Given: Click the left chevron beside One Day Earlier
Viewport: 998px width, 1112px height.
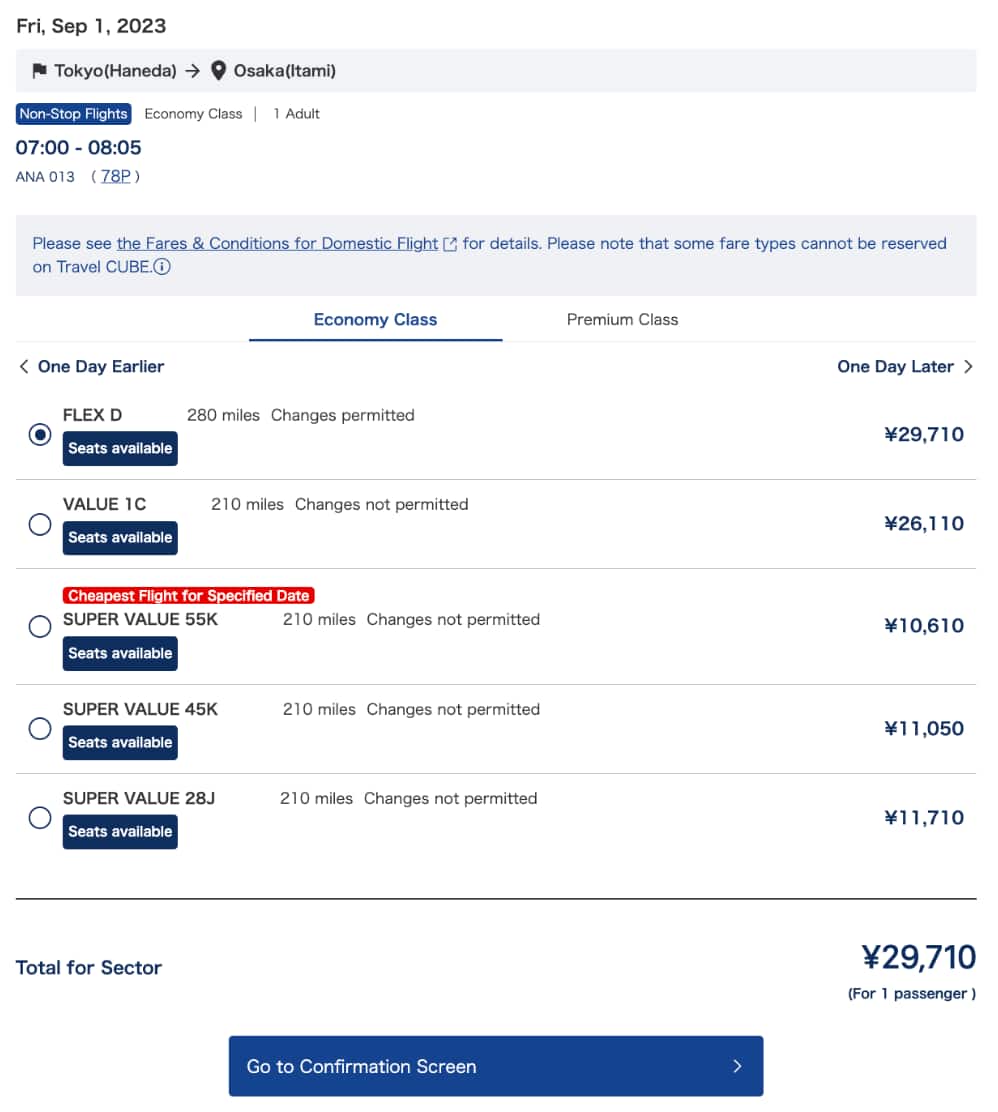Looking at the screenshot, I should click(24, 367).
